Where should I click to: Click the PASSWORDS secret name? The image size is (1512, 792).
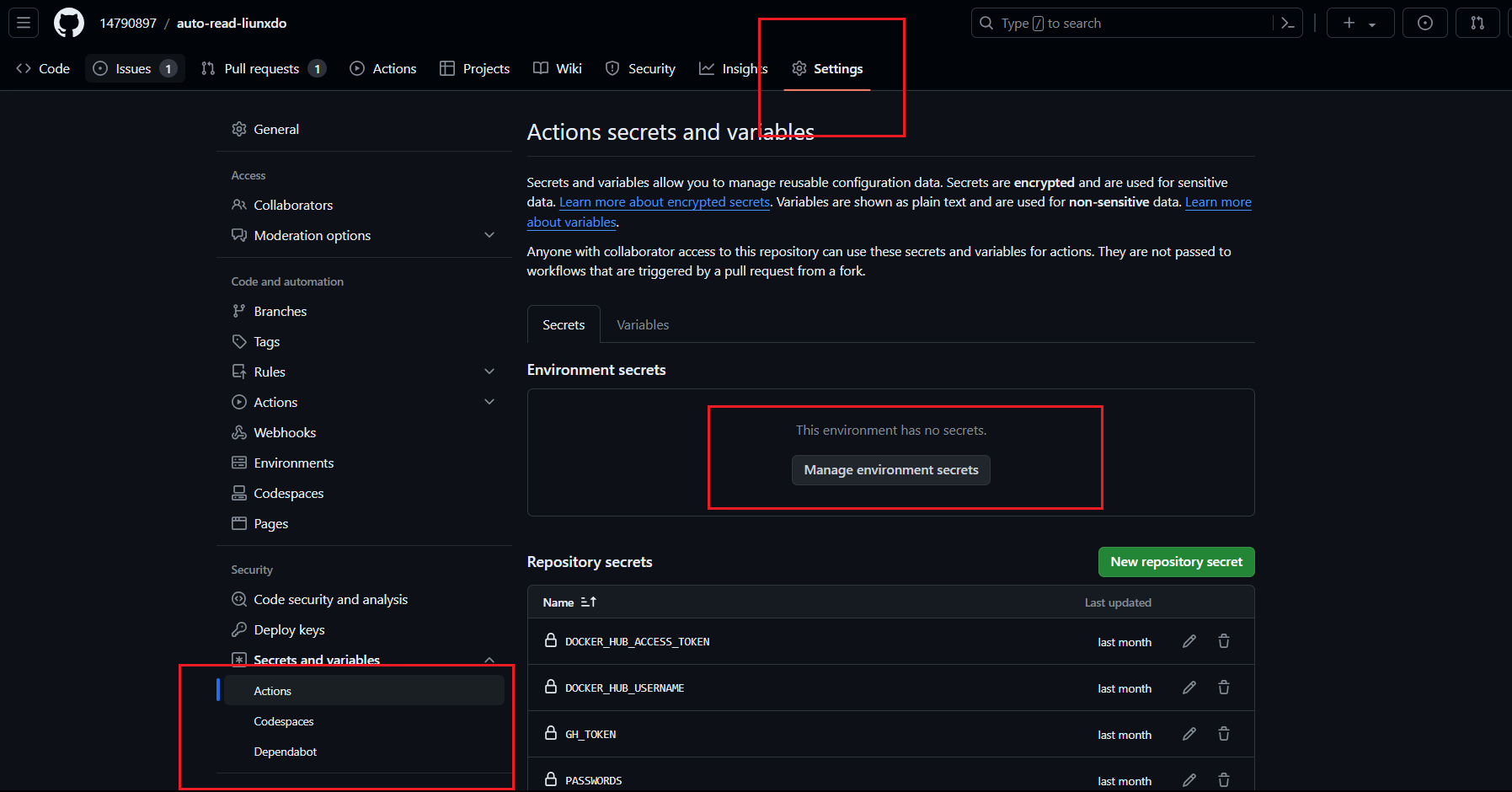point(593,781)
